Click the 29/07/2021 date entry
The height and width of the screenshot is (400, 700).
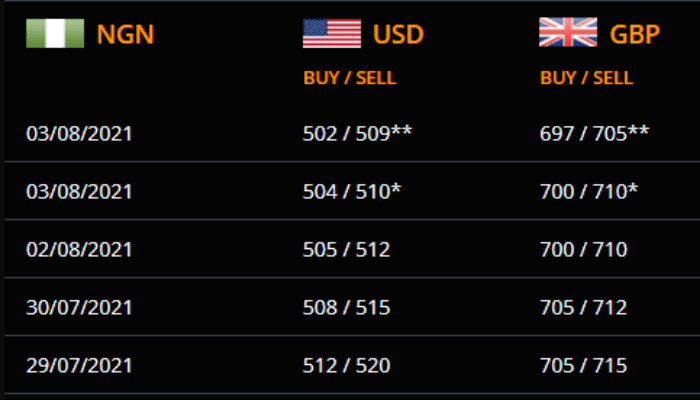tap(79, 364)
